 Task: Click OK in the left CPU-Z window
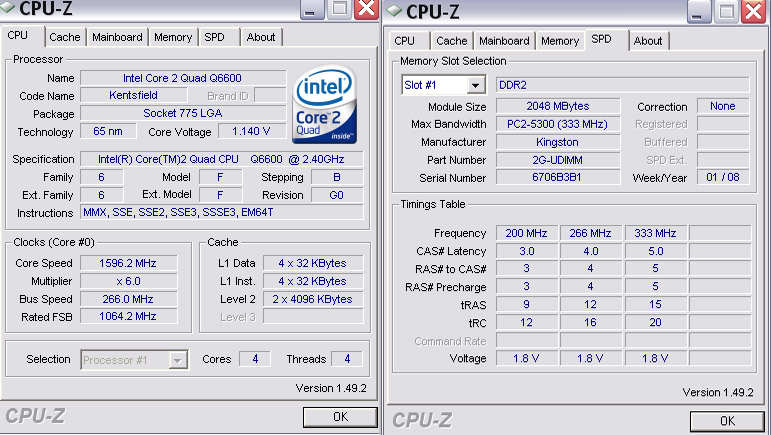pos(340,417)
